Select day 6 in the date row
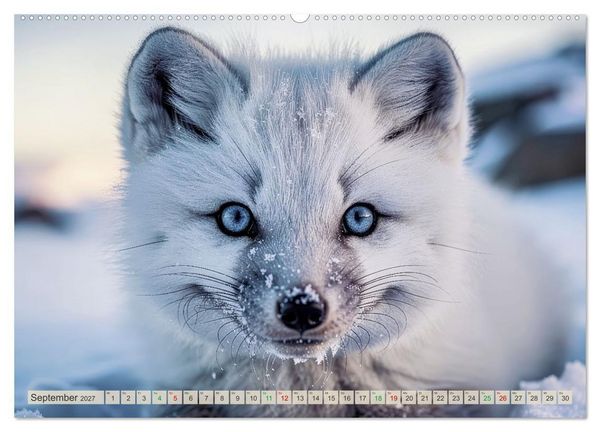Image resolution: width=600 pixels, height=432 pixels. click(x=191, y=398)
